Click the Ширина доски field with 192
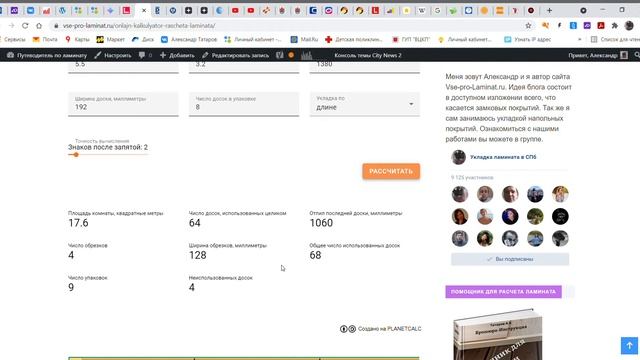Screen dimensions: 640x360 [123, 104]
